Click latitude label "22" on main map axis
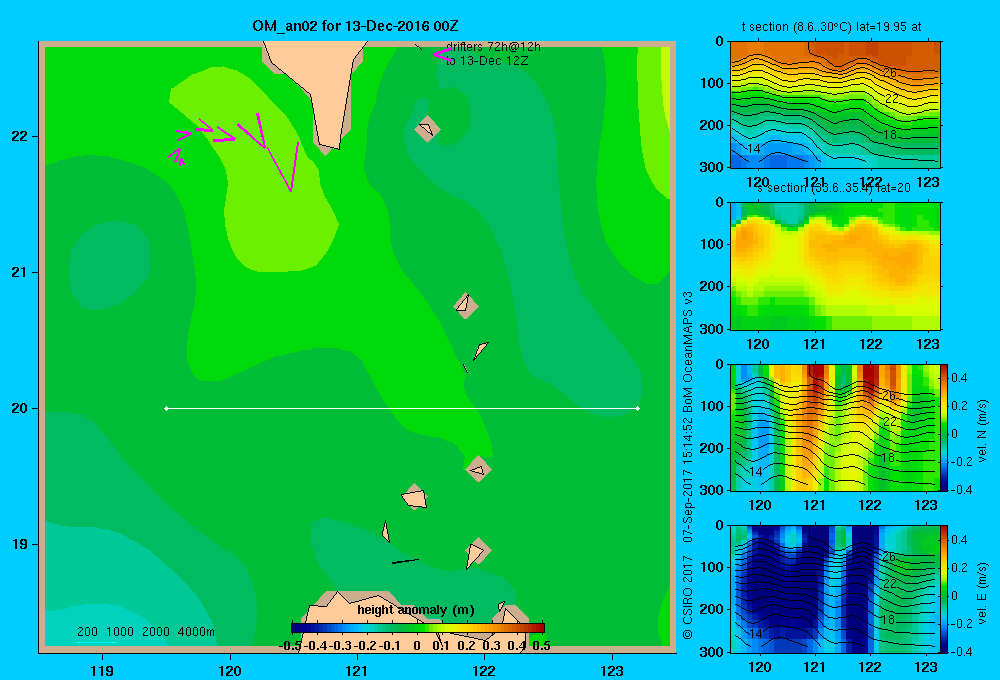This screenshot has height=680, width=1000. pos(20,136)
